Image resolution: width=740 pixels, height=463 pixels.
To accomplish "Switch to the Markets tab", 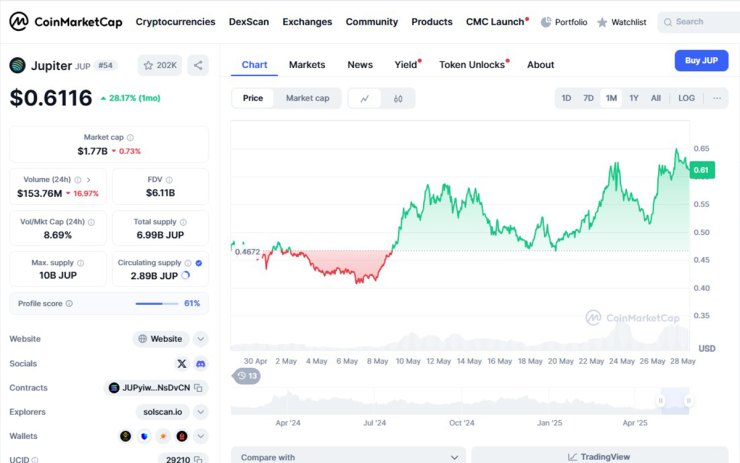I will click(307, 65).
